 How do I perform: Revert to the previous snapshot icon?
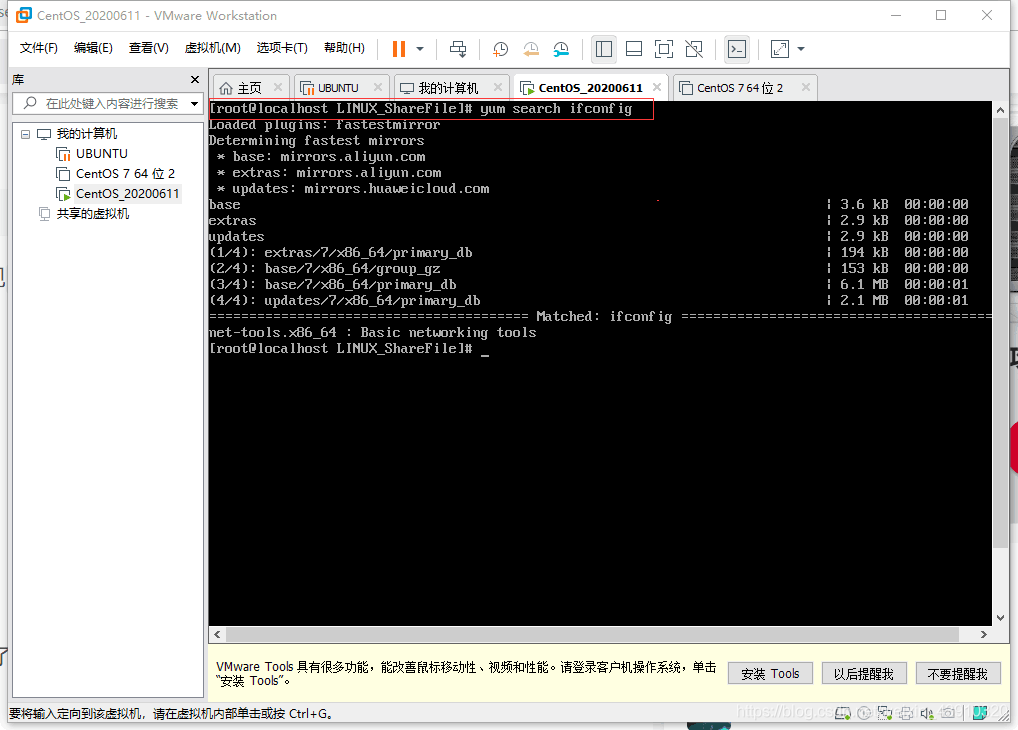pos(530,49)
